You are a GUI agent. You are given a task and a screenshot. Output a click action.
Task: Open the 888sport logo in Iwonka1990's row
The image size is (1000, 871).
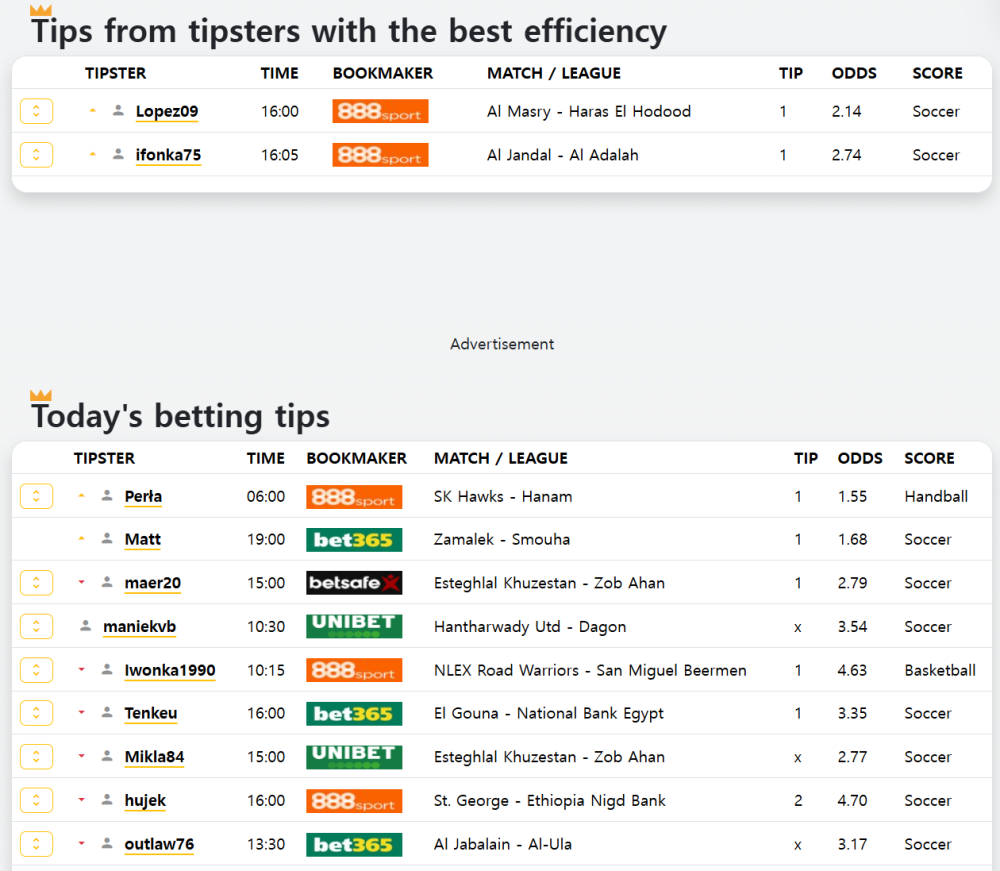(x=354, y=670)
